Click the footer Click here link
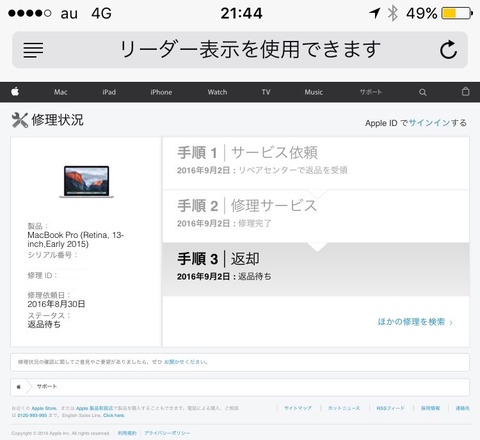 (114, 415)
